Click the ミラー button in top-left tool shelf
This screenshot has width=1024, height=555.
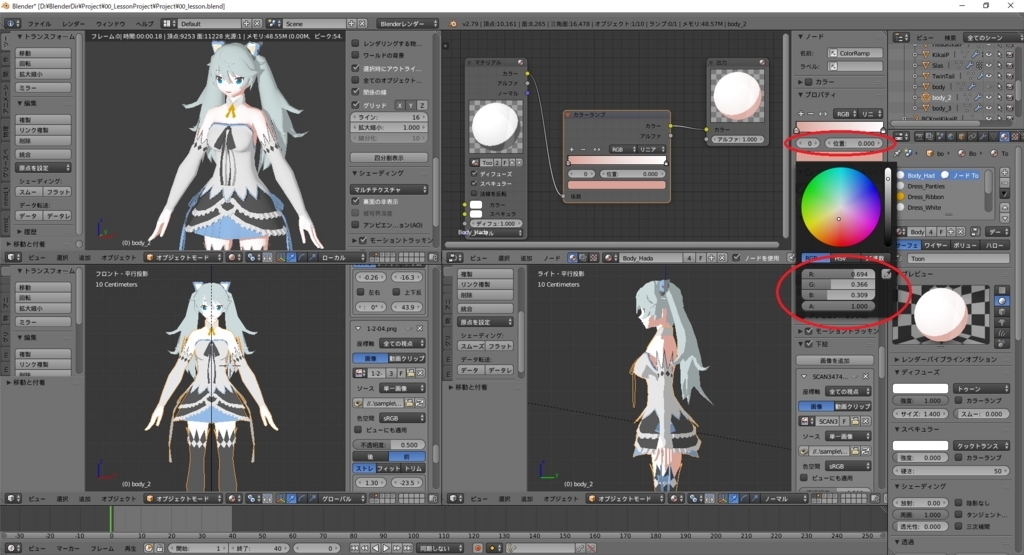tap(43, 87)
